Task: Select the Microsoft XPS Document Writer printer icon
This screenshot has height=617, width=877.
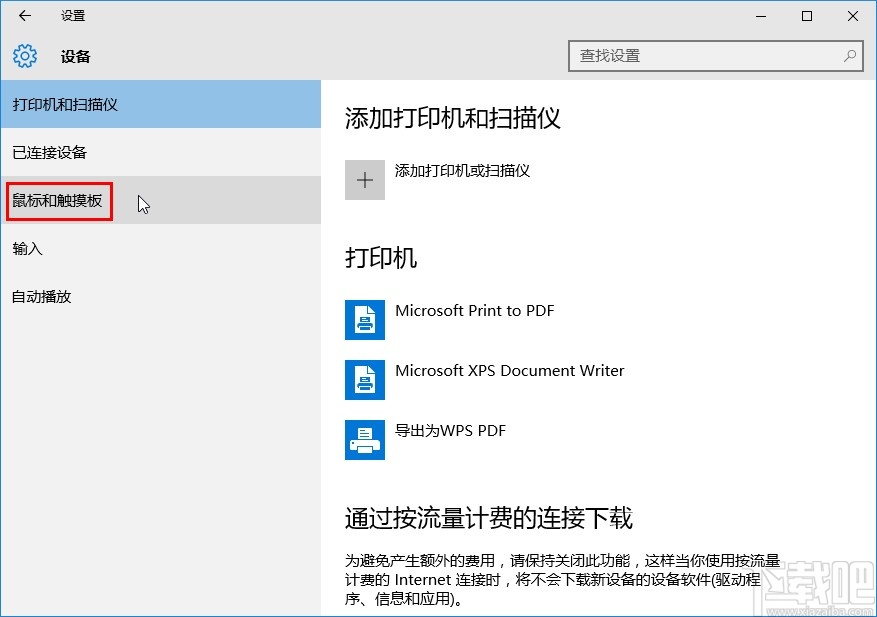Action: coord(365,380)
